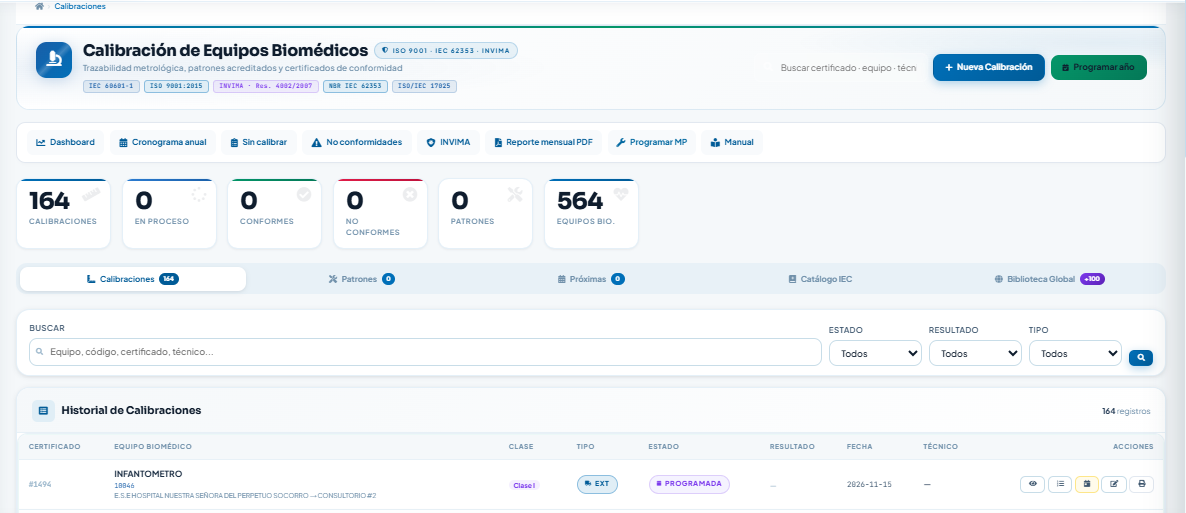Print calibration #1494
This screenshot has height=513, width=1186.
pyautogui.click(x=1141, y=484)
